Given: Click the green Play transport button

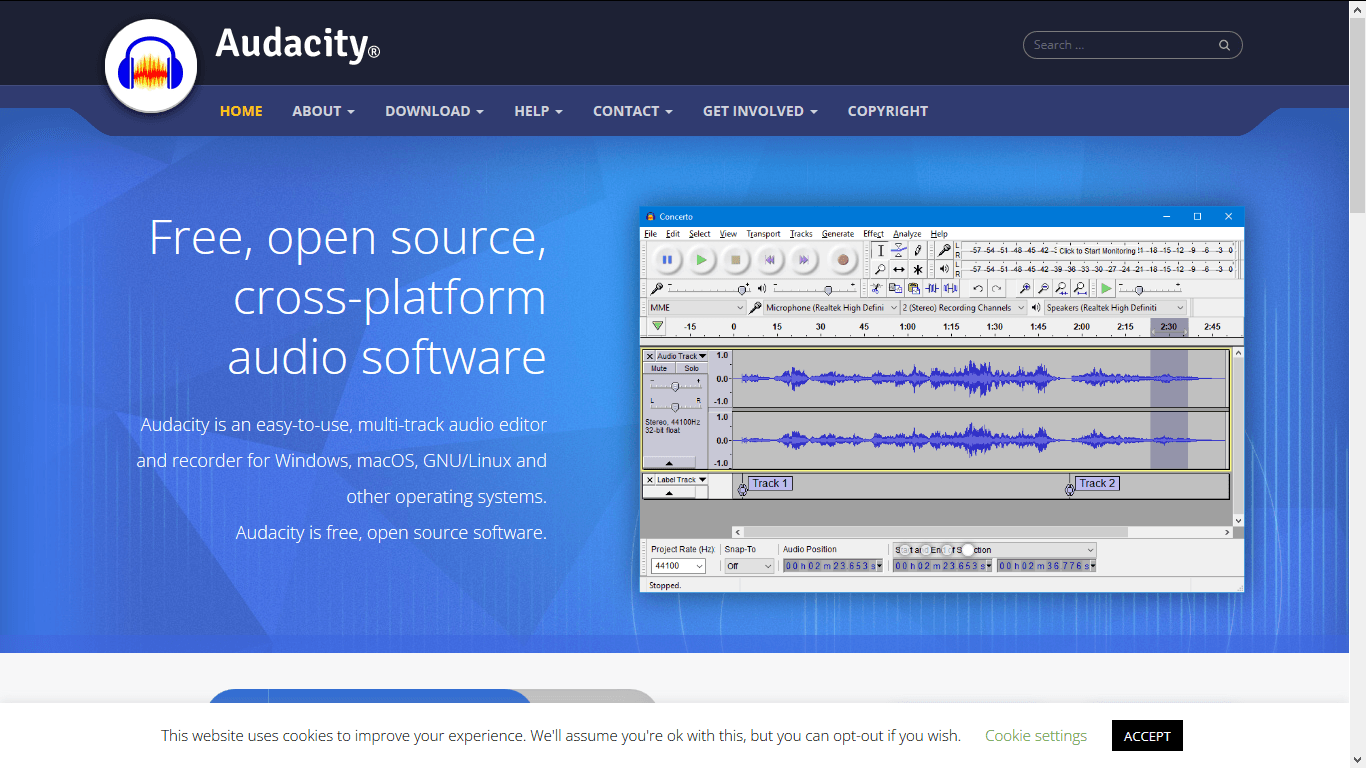Looking at the screenshot, I should 701,260.
